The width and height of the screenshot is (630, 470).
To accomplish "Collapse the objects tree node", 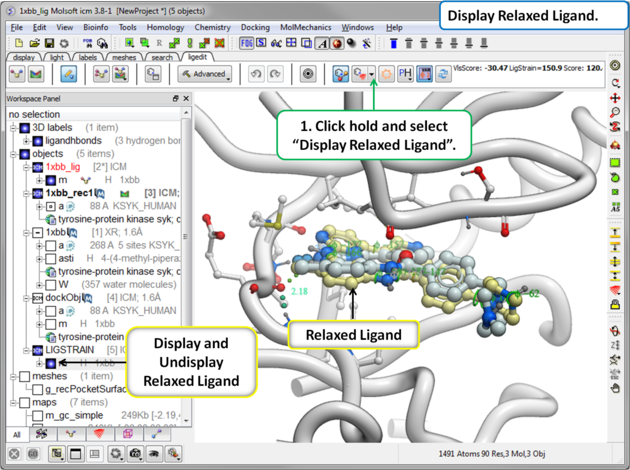I will [12, 154].
